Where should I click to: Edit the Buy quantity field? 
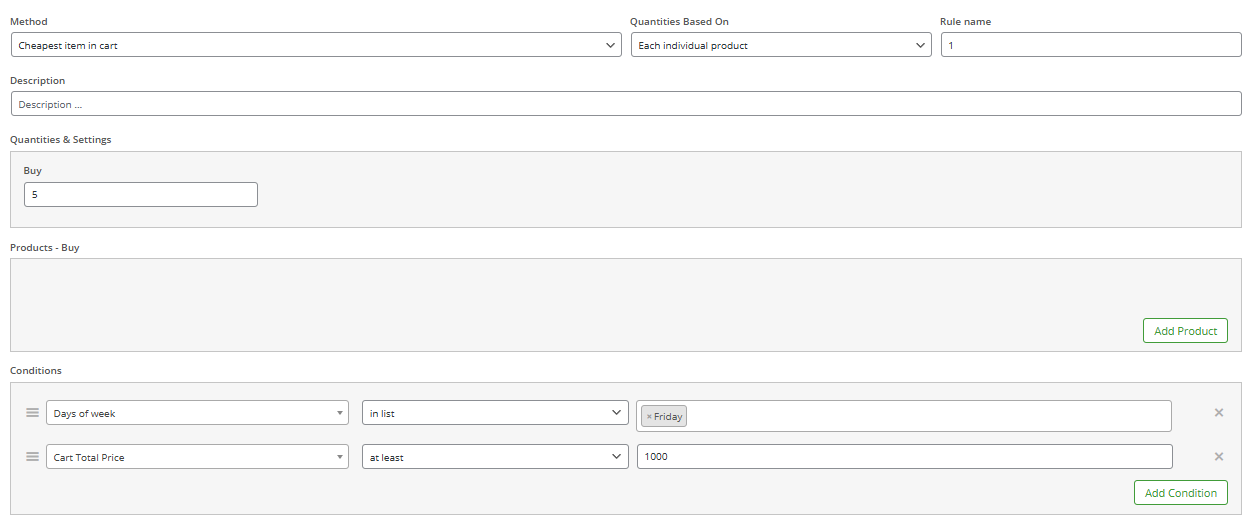(141, 195)
